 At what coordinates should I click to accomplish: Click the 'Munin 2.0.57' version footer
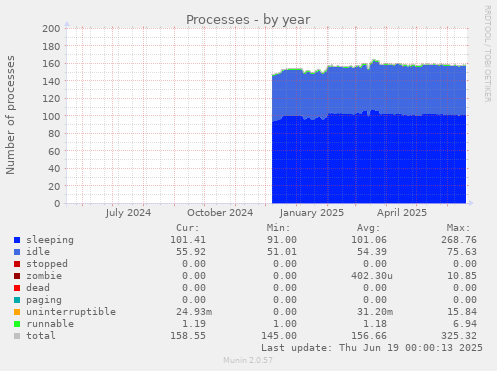click(248, 360)
